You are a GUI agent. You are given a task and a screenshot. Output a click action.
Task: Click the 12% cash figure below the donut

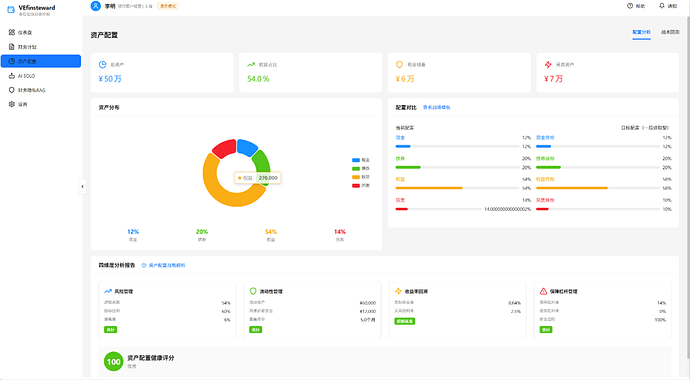pyautogui.click(x=133, y=231)
